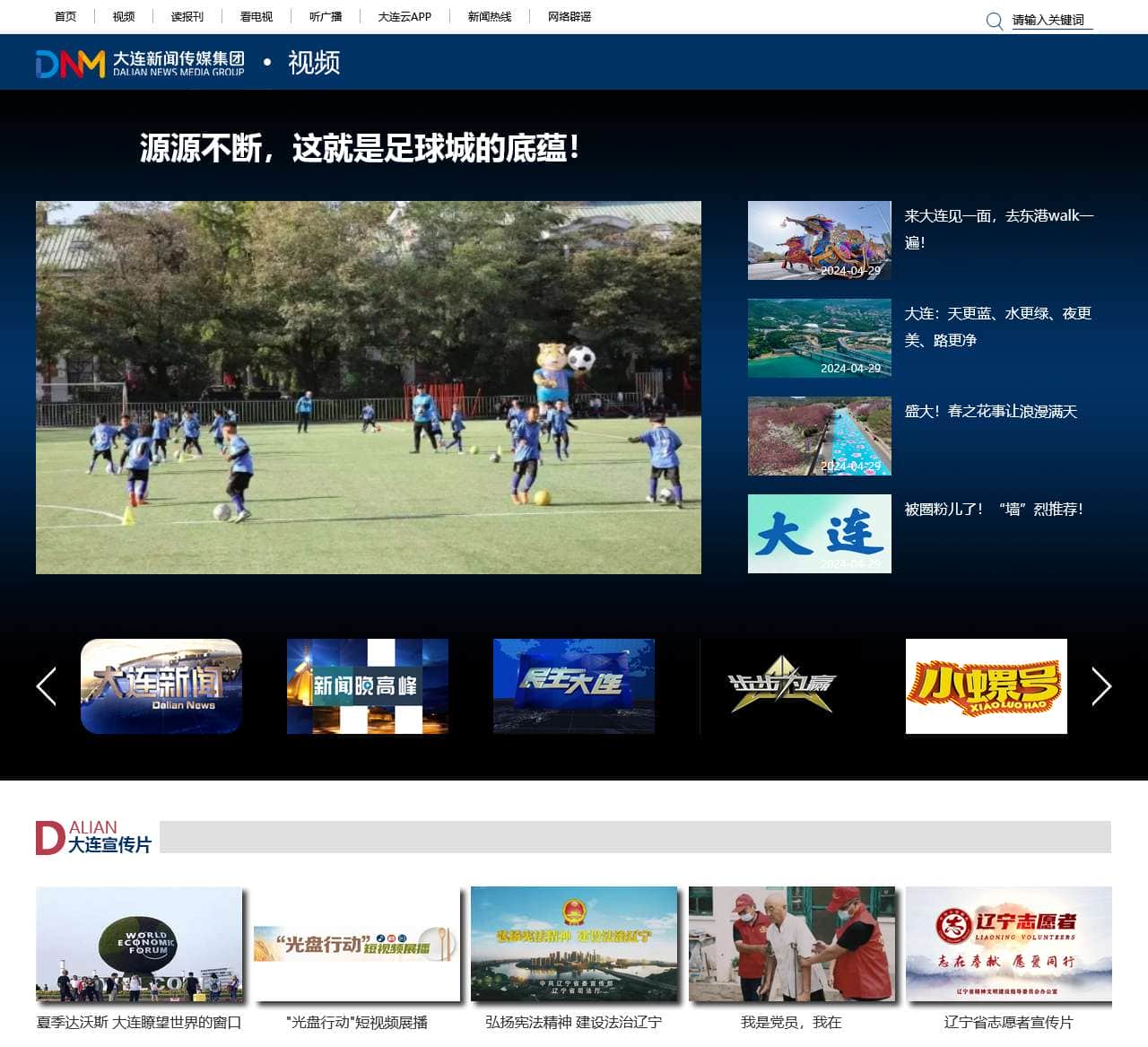The image size is (1148, 1047).
Task: Open the 听广播 section
Action: click(324, 16)
